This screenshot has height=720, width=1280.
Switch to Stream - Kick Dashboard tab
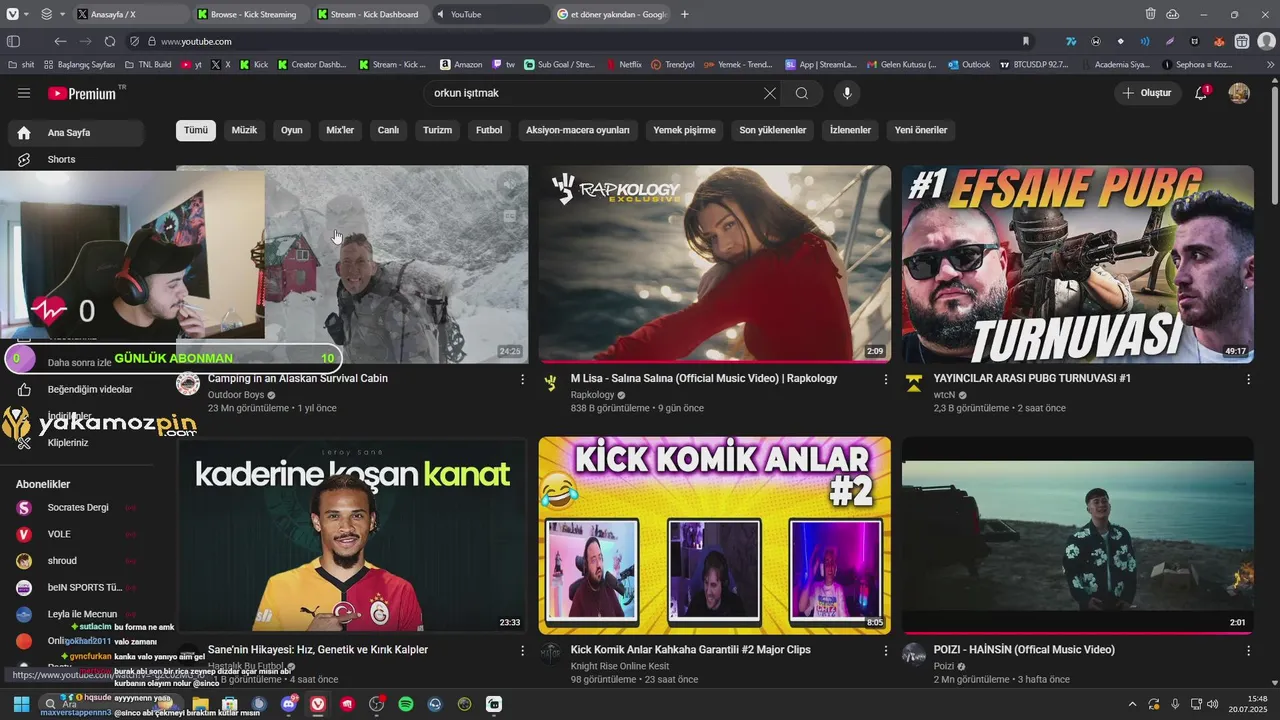click(x=370, y=14)
